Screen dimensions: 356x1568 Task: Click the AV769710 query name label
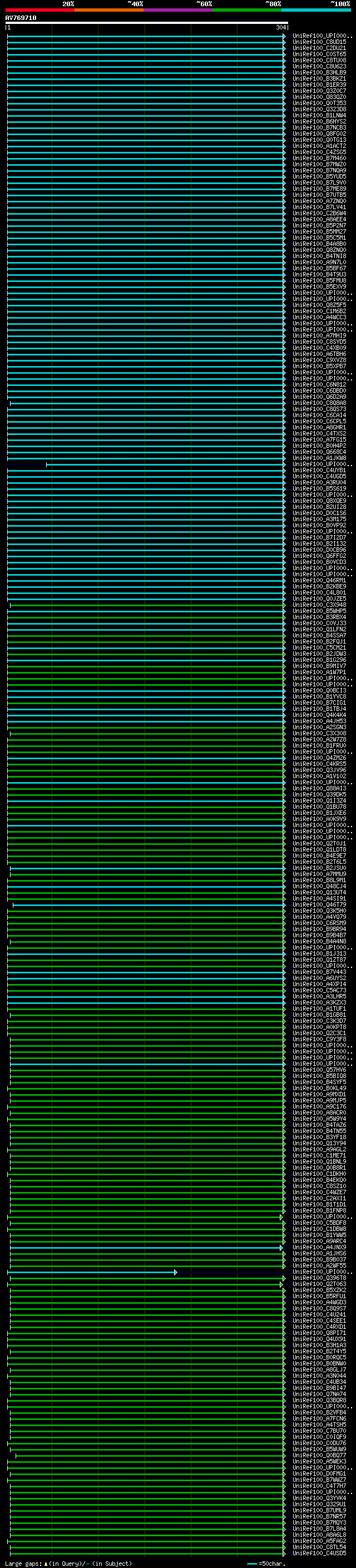(21, 18)
